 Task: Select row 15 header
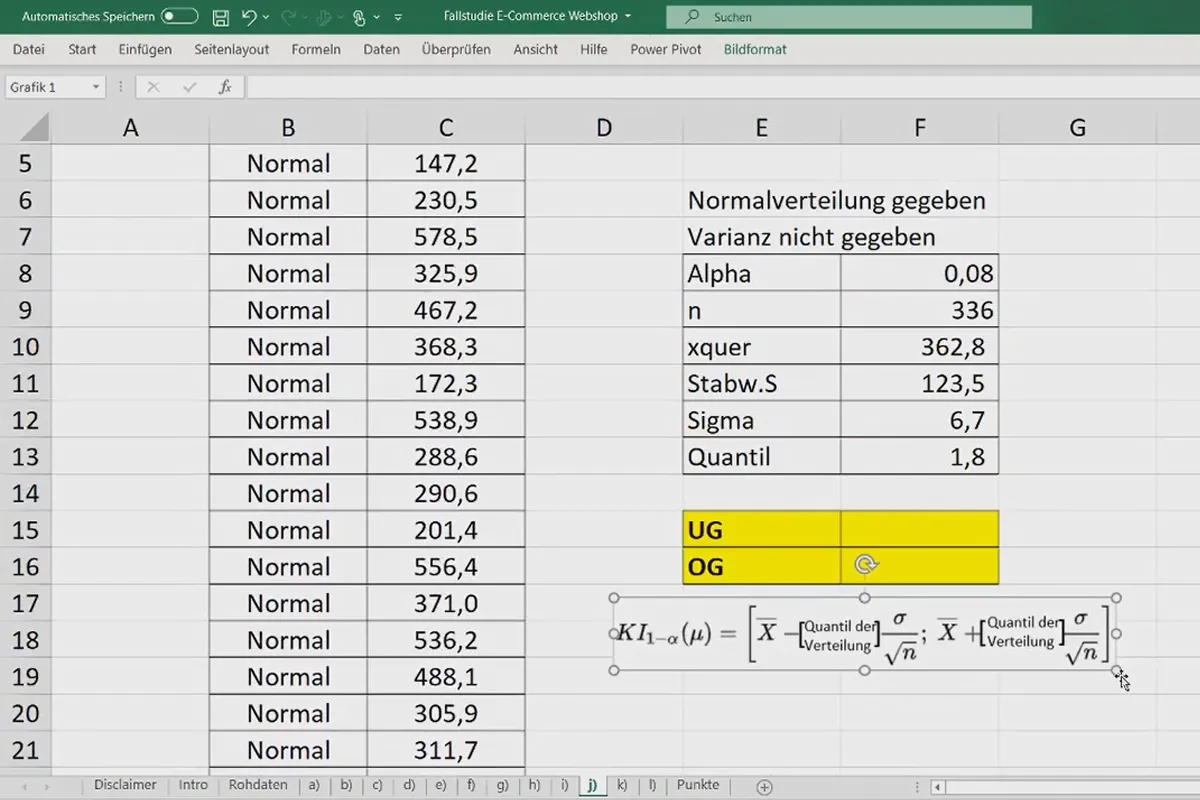[x=26, y=530]
